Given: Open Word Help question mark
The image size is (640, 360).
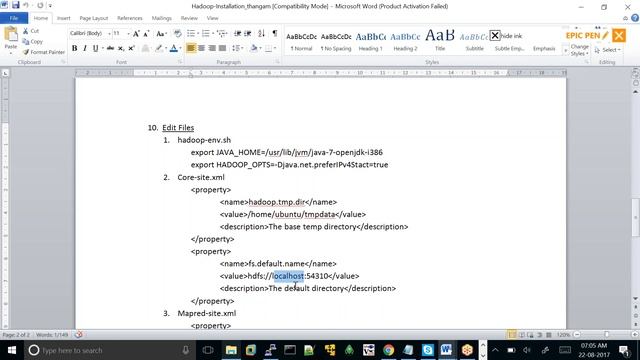Looking at the screenshot, I should click(x=635, y=18).
